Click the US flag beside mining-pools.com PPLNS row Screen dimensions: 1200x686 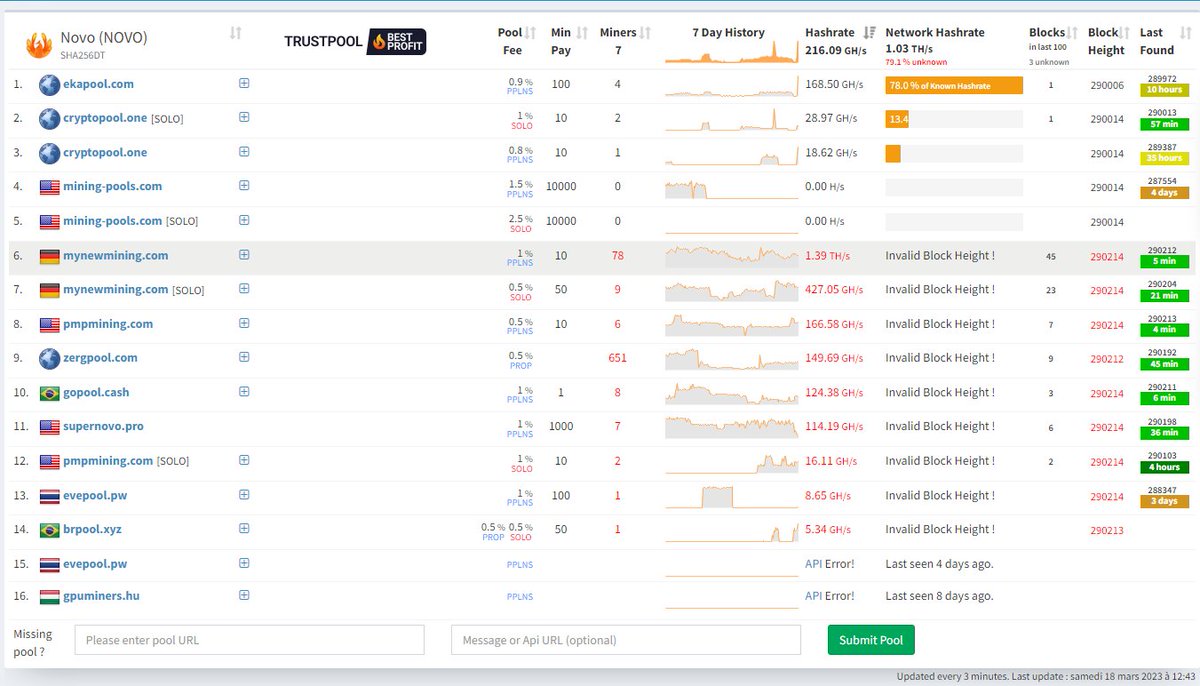pos(49,187)
